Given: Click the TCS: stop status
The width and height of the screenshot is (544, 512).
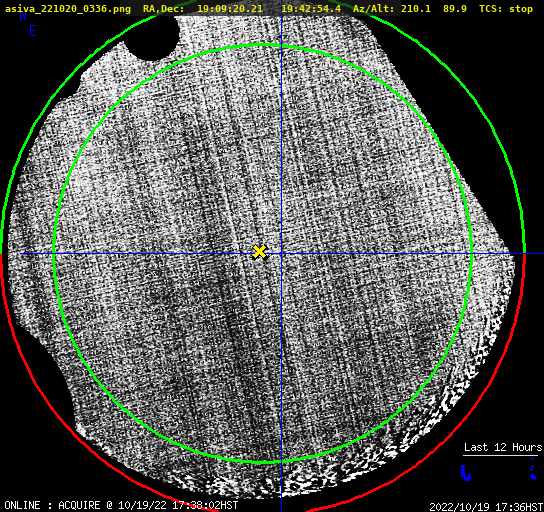Looking at the screenshot, I should (506, 9).
